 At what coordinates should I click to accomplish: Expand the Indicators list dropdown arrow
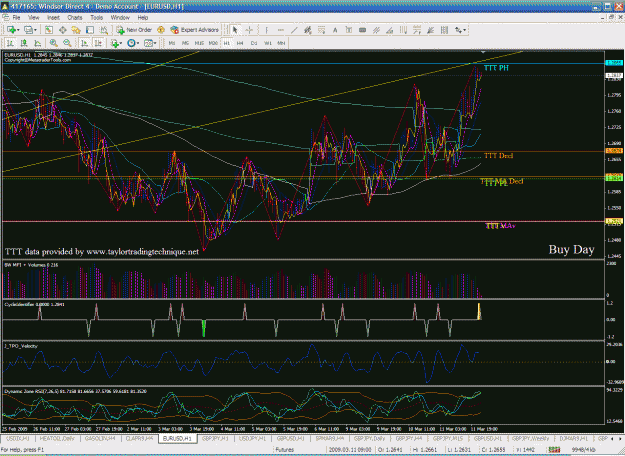click(121, 43)
